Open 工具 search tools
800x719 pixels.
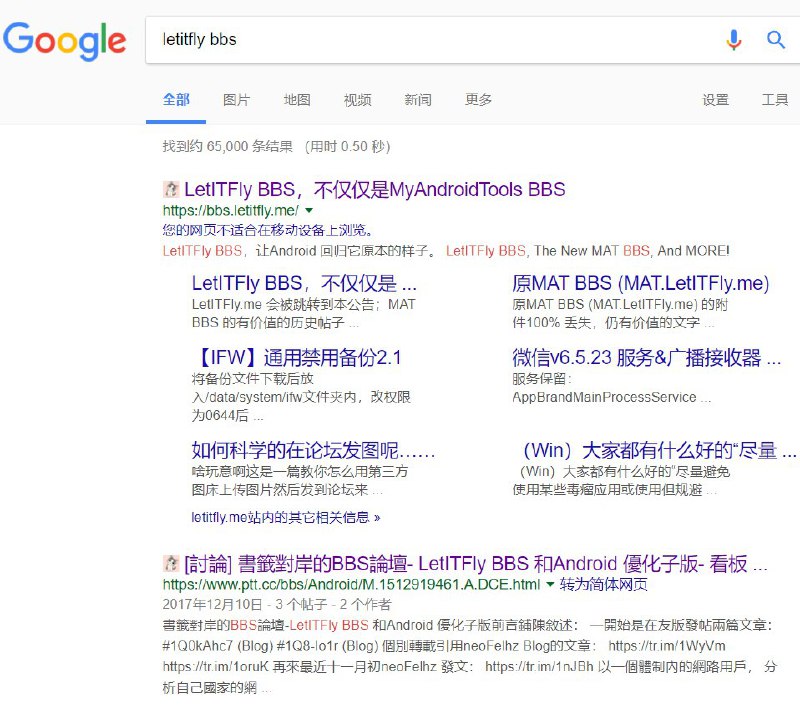click(775, 100)
